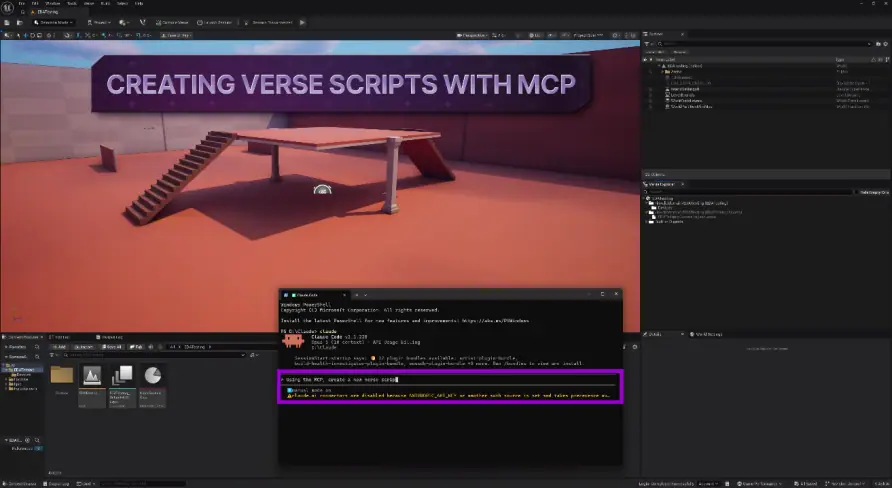Click the pie chart asset thumbnail
Viewport: 892px width, 488px height.
tap(152, 375)
